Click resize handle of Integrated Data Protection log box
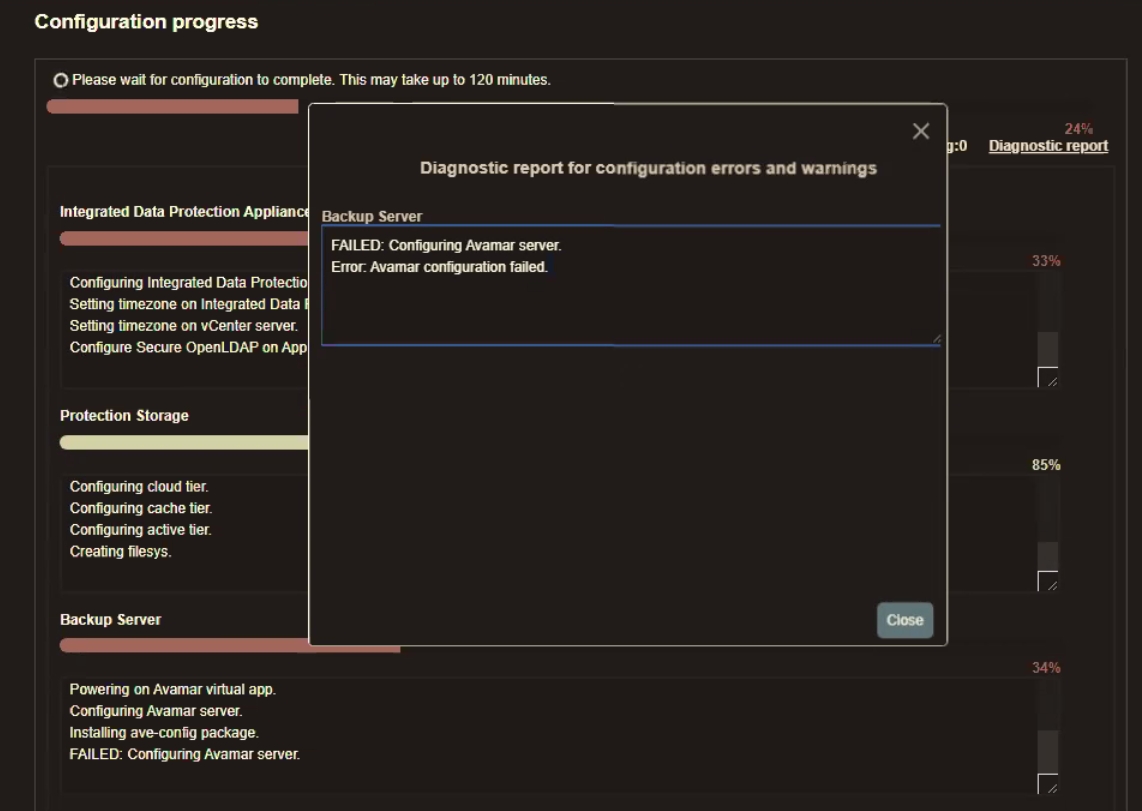The image size is (1142, 811). click(1048, 377)
